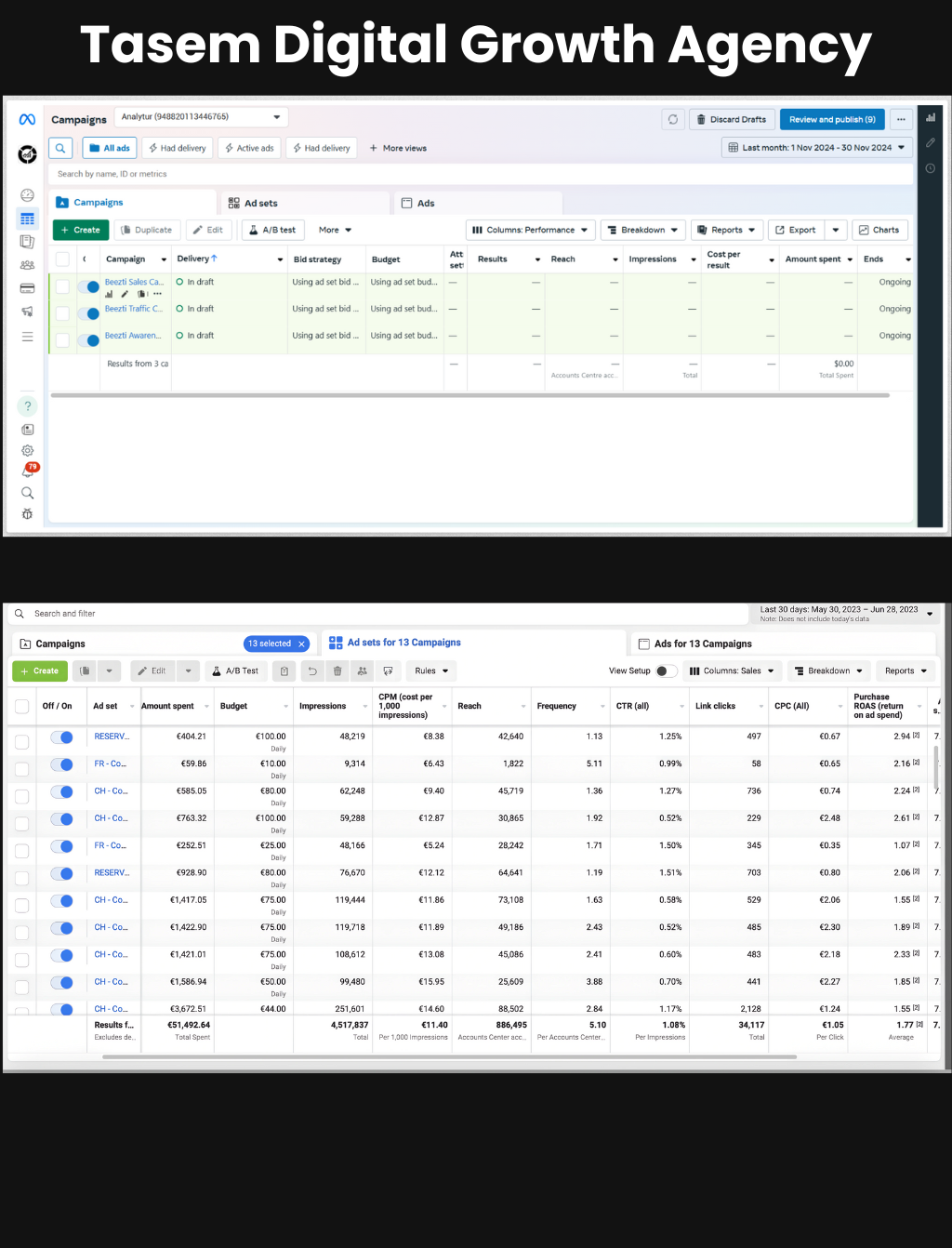This screenshot has height=1248, width=952.
Task: Select the All ads filter tab
Action: point(110,148)
